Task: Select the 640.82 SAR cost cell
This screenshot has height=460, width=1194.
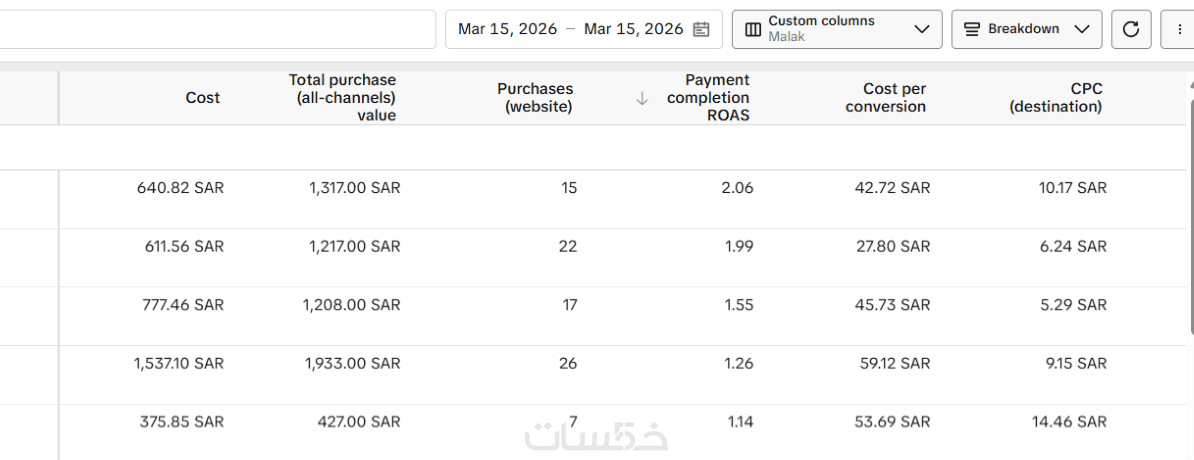Action: pyautogui.click(x=180, y=188)
